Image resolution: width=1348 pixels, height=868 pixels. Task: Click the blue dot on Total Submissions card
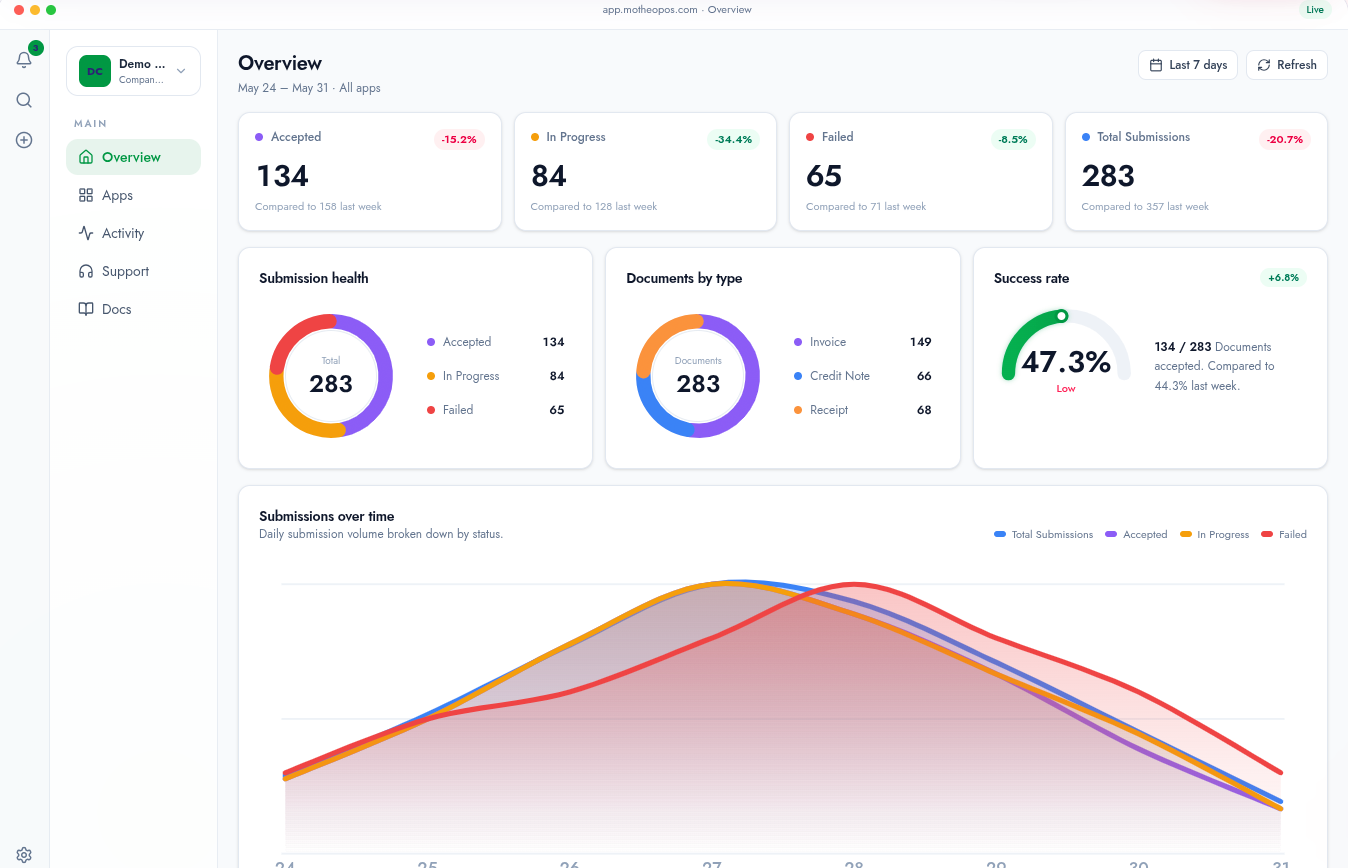coord(1086,137)
